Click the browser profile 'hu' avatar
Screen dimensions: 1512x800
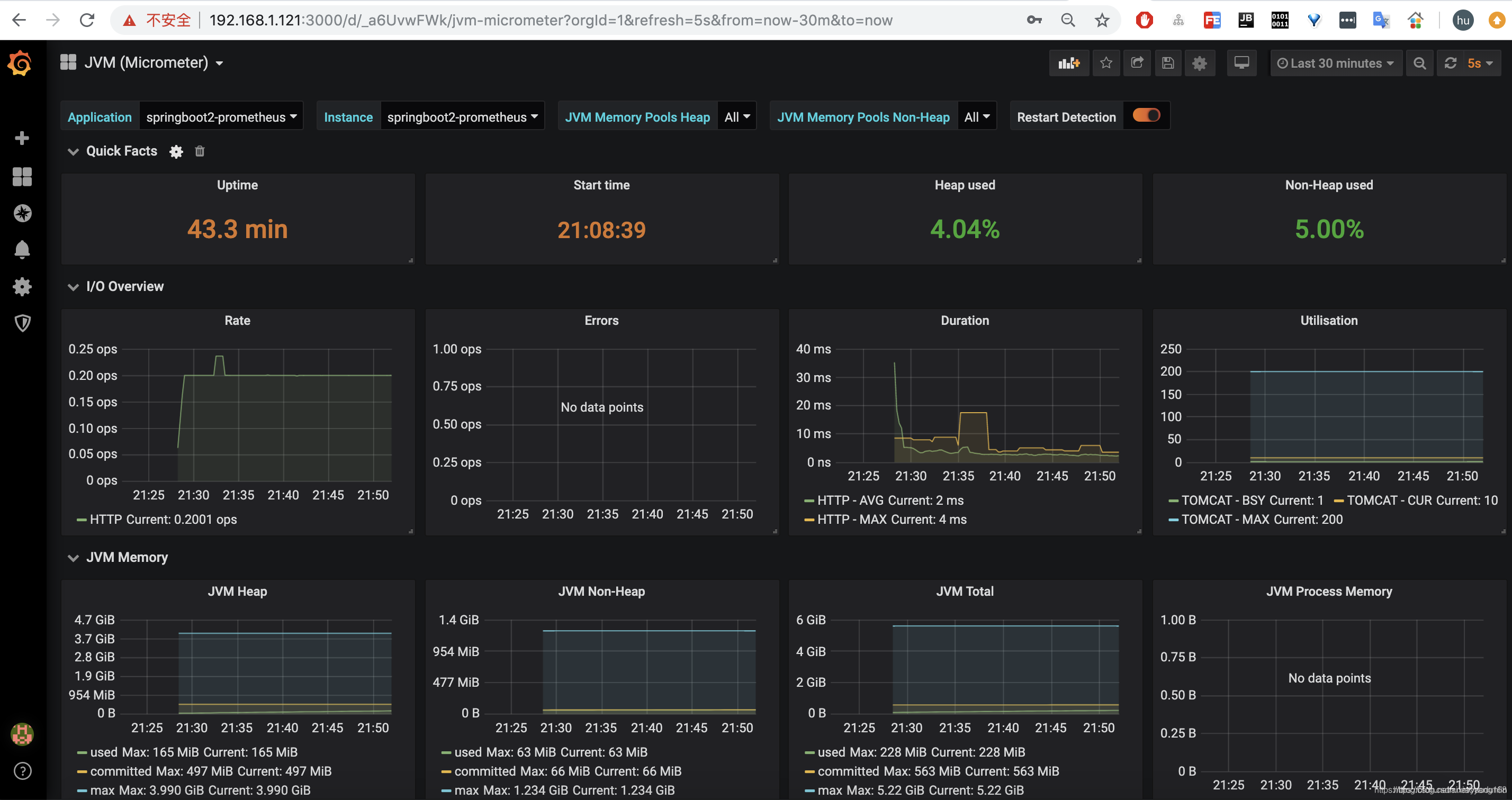(x=1463, y=20)
